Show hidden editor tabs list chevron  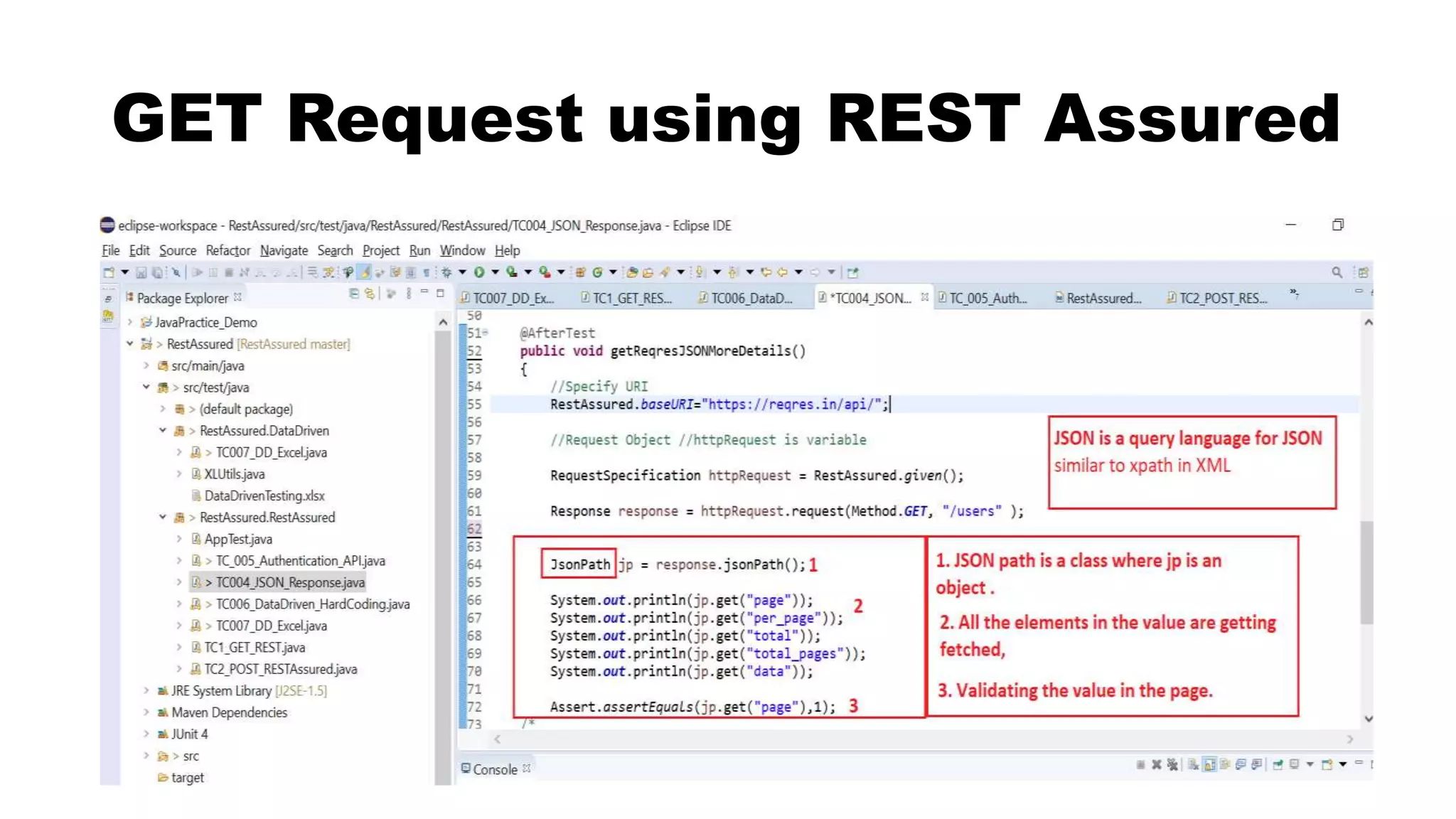click(x=1295, y=293)
